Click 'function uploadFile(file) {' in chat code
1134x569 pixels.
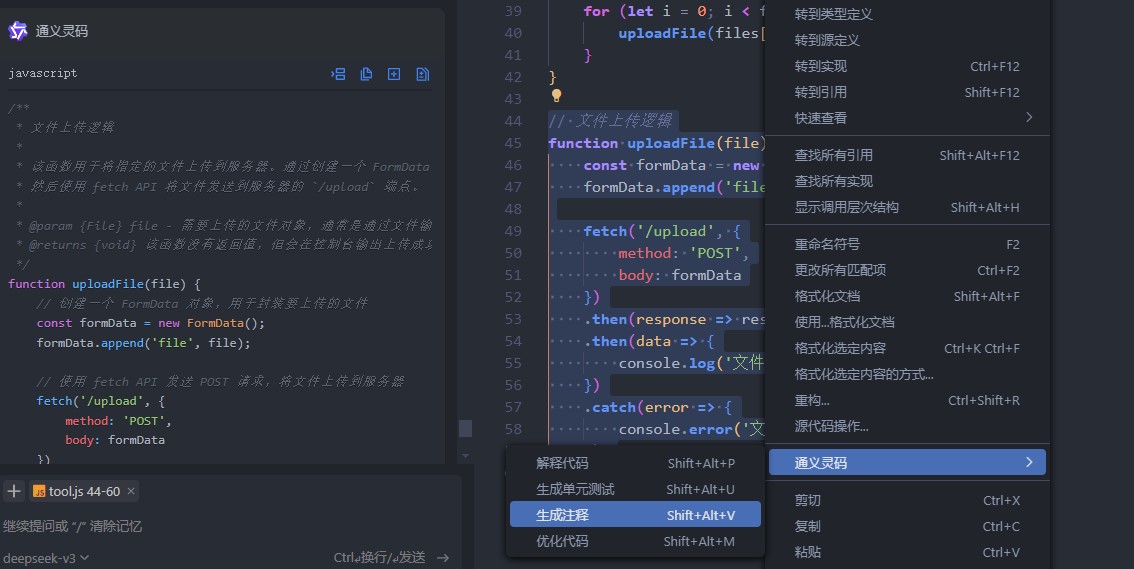point(104,283)
